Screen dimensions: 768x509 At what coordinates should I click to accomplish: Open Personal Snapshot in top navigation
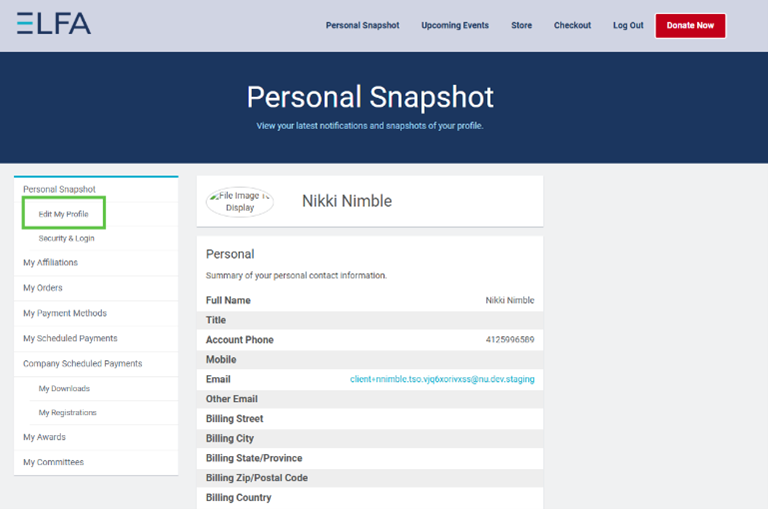(x=362, y=25)
